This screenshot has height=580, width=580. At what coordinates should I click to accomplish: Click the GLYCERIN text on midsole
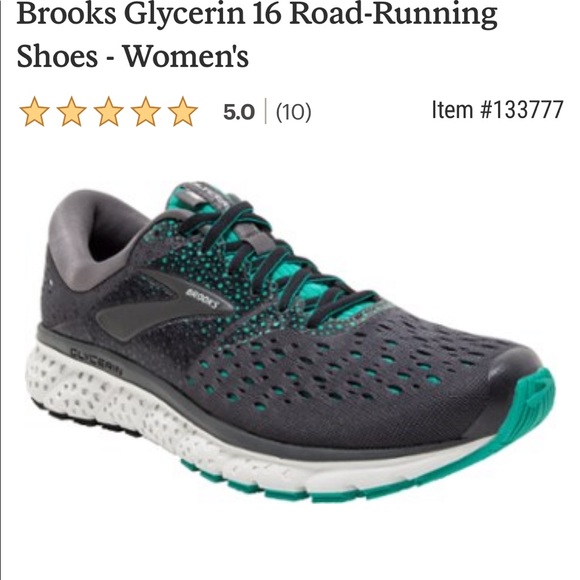(96, 361)
